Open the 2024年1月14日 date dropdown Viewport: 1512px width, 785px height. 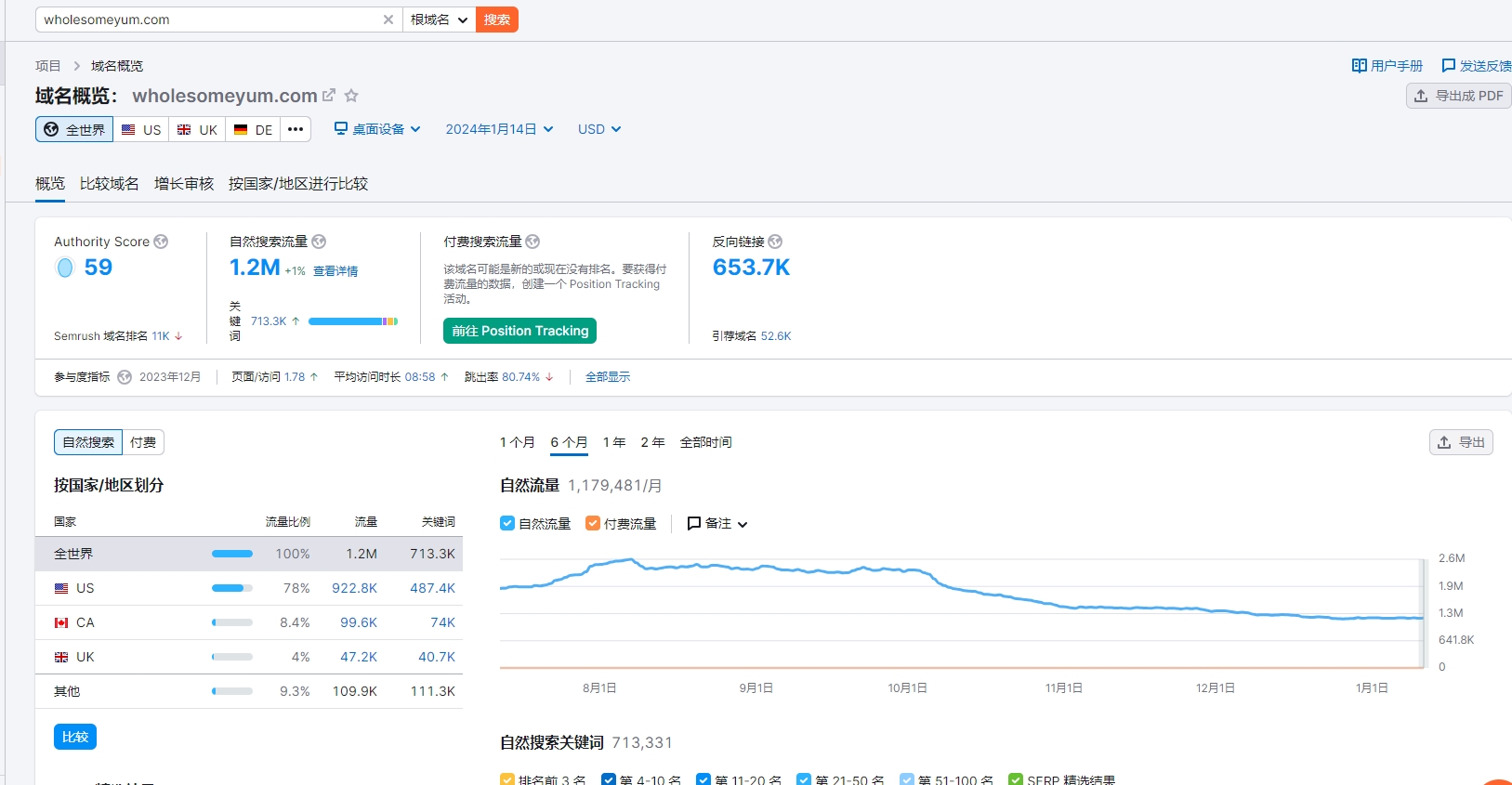pyautogui.click(x=499, y=129)
